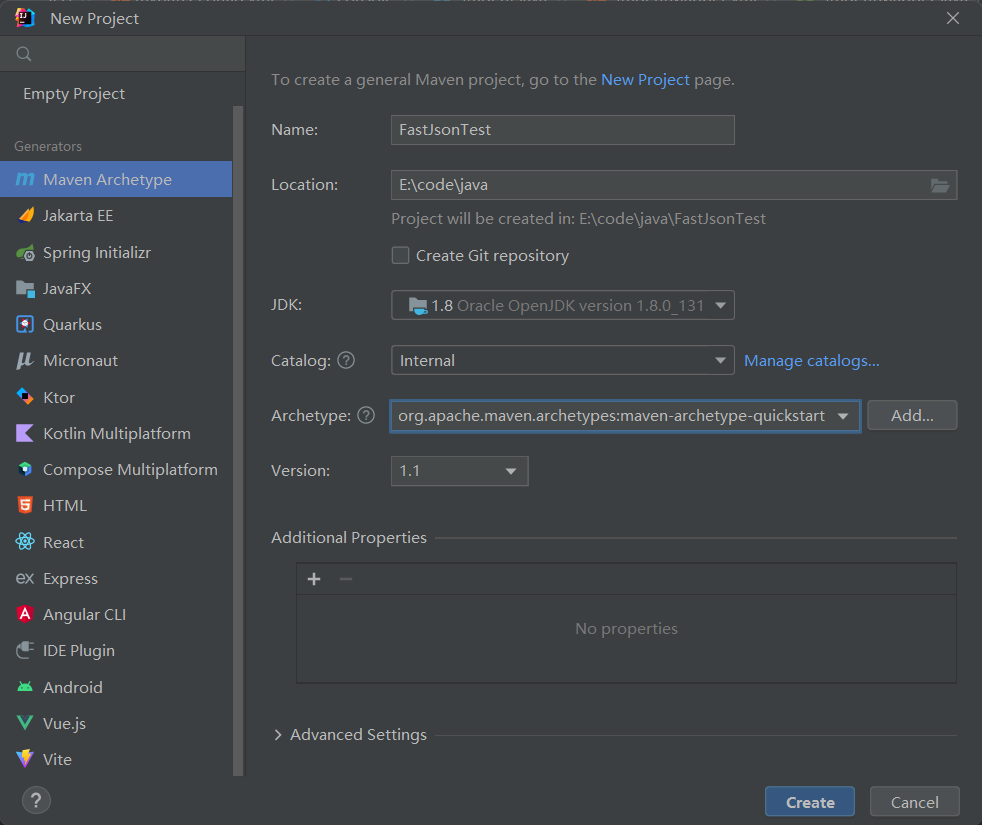Click the generators list scrollbar
This screenshot has width=982, height=825.
(x=238, y=440)
